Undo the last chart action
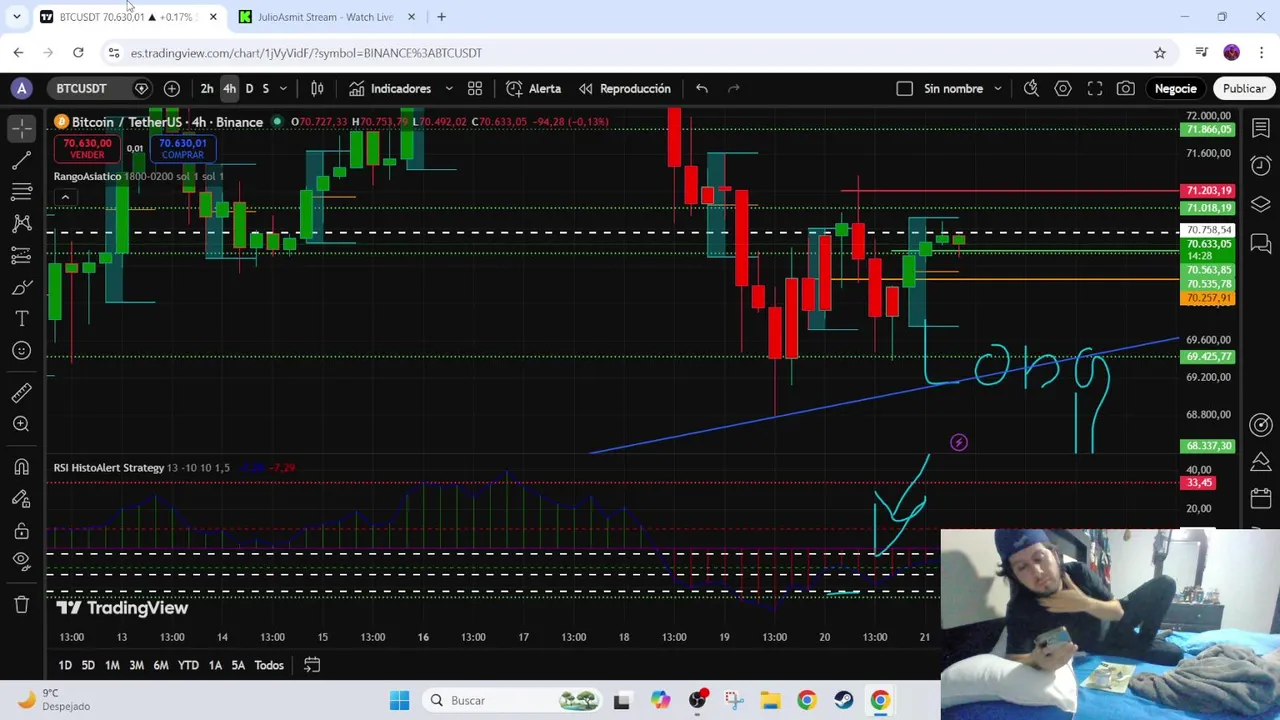The image size is (1280, 720). [x=702, y=89]
